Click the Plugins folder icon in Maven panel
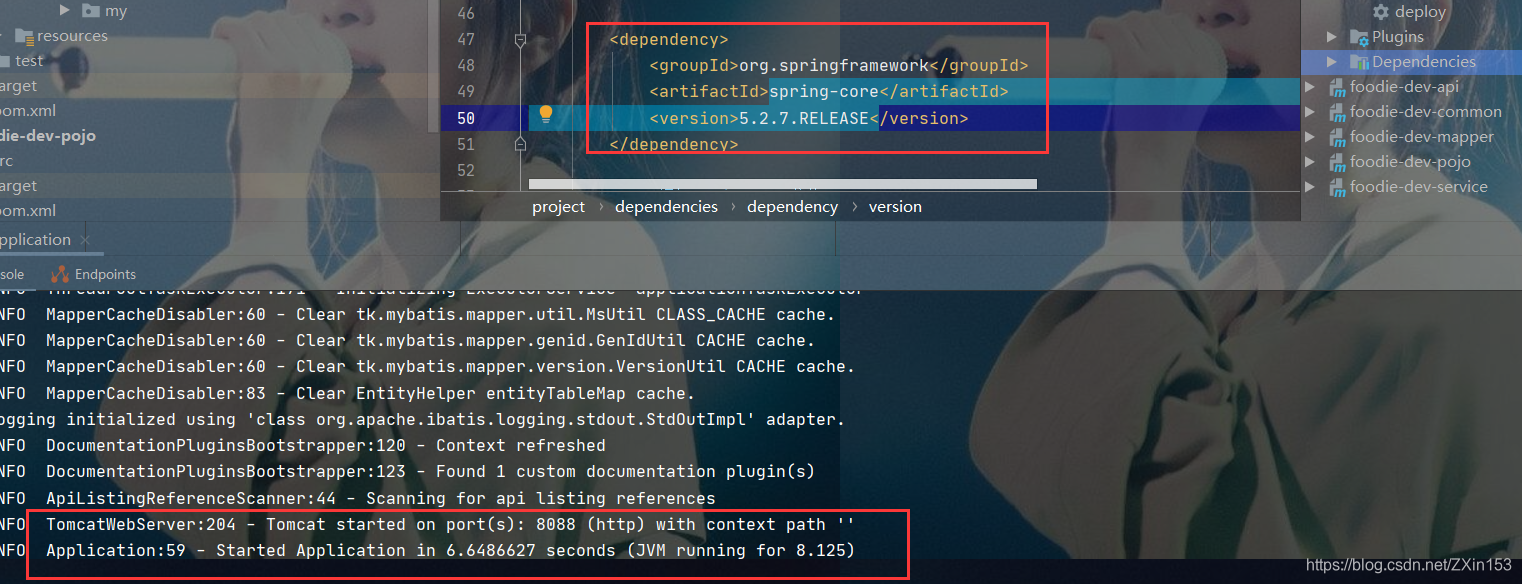Viewport: 1522px width, 584px height. 1358,37
